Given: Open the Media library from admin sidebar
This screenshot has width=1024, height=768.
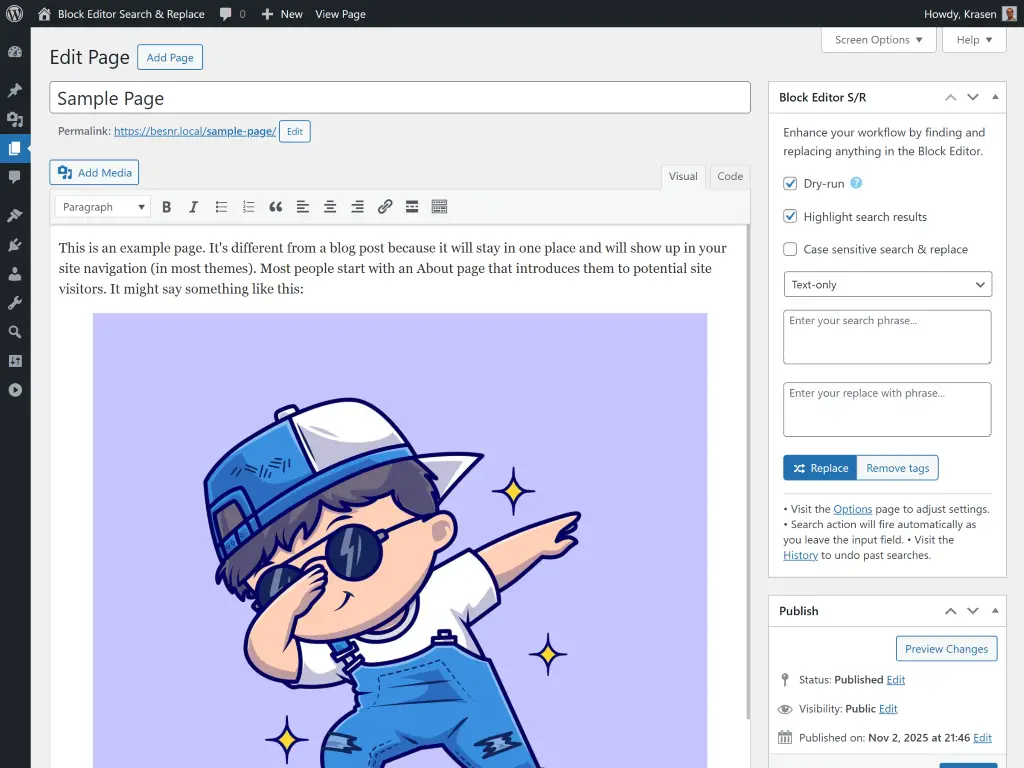Looking at the screenshot, I should [x=14, y=120].
